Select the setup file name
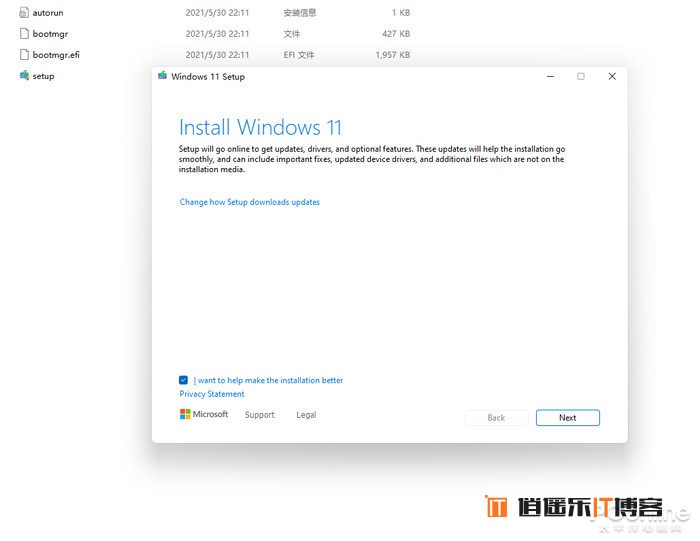The height and width of the screenshot is (541, 700). coord(43,76)
